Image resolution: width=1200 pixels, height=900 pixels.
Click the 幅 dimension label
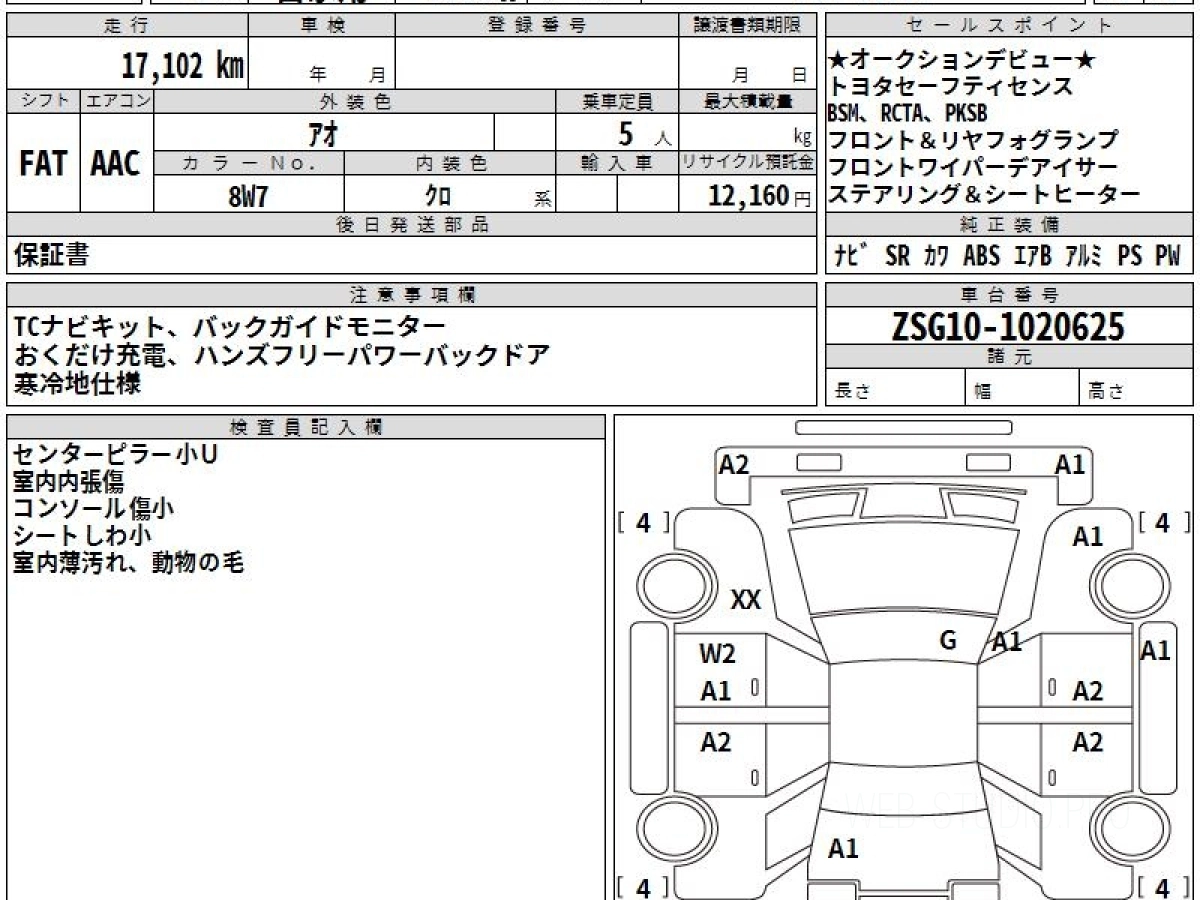(x=983, y=393)
